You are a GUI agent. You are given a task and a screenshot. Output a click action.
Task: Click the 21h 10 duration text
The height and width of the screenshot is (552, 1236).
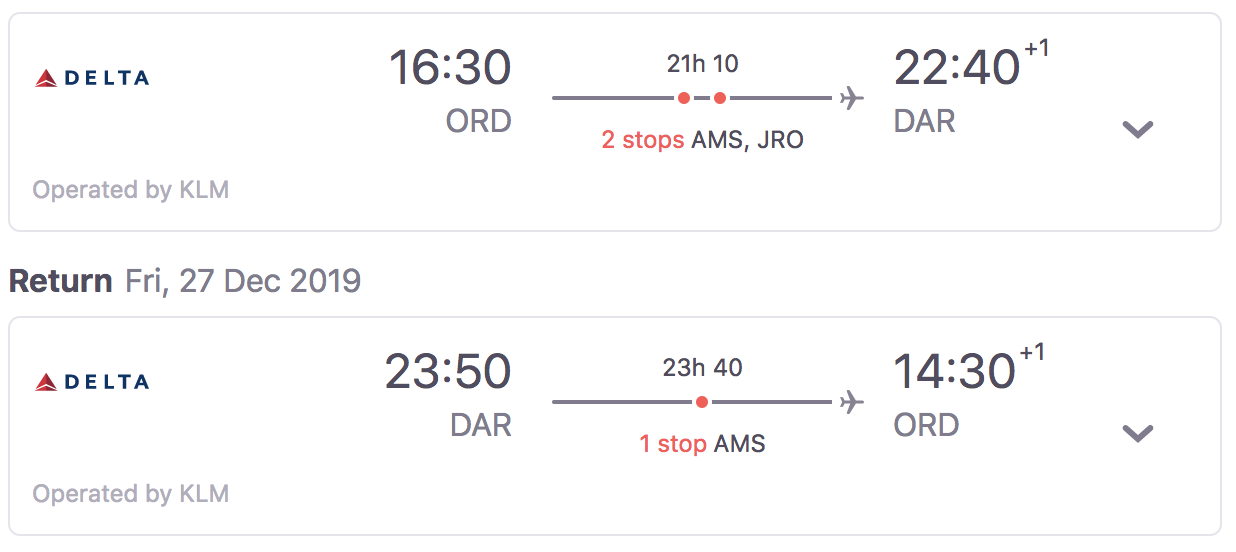coord(702,64)
